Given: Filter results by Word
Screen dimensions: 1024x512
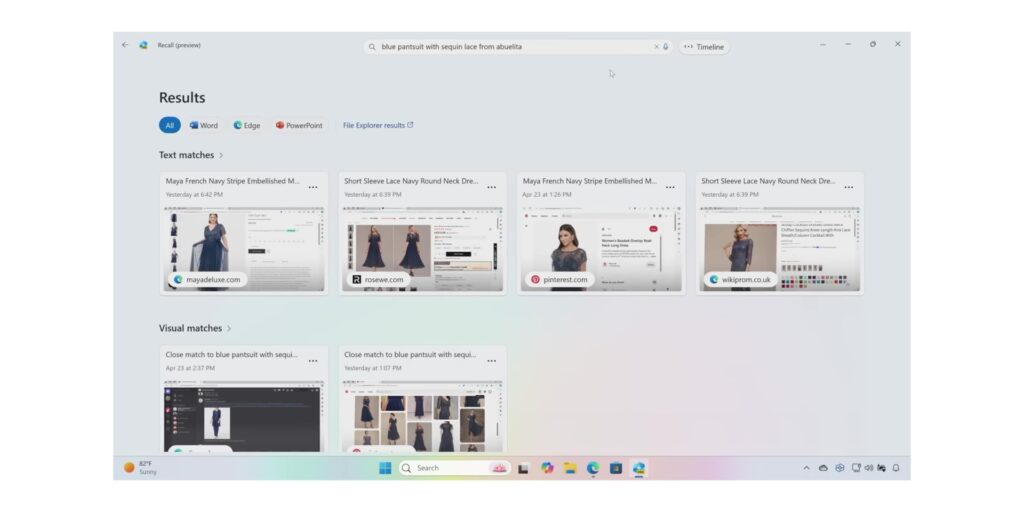Looking at the screenshot, I should coord(204,125).
